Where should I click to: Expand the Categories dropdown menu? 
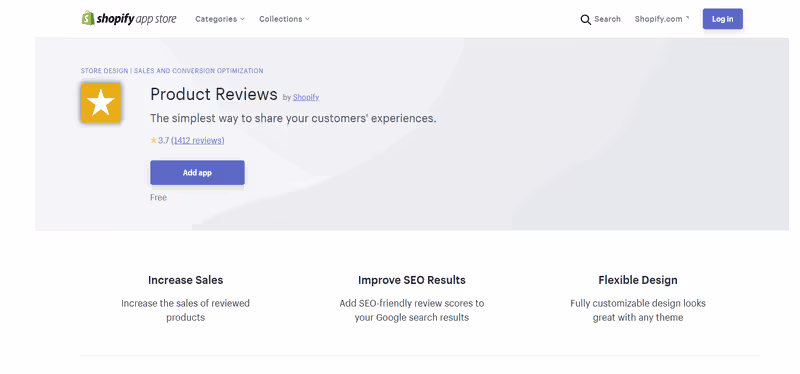(220, 19)
